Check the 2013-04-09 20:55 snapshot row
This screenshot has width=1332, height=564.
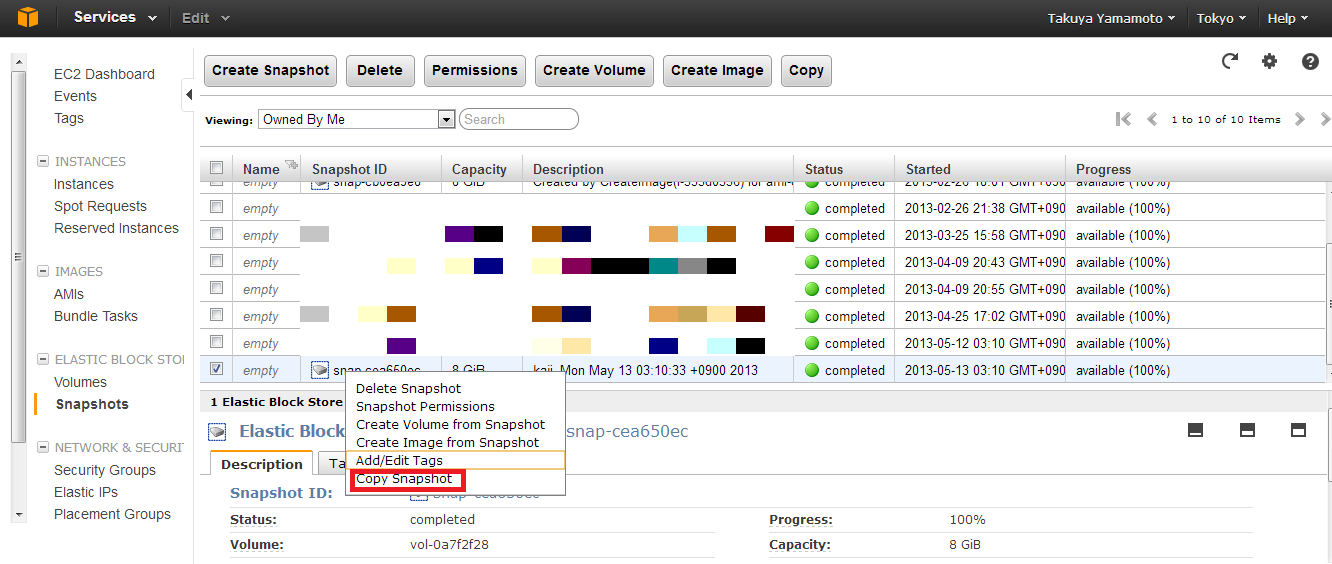click(x=216, y=288)
